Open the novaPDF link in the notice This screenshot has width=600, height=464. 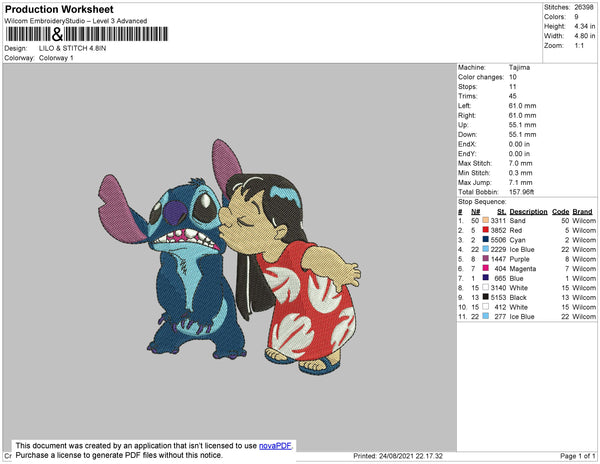coord(275,446)
